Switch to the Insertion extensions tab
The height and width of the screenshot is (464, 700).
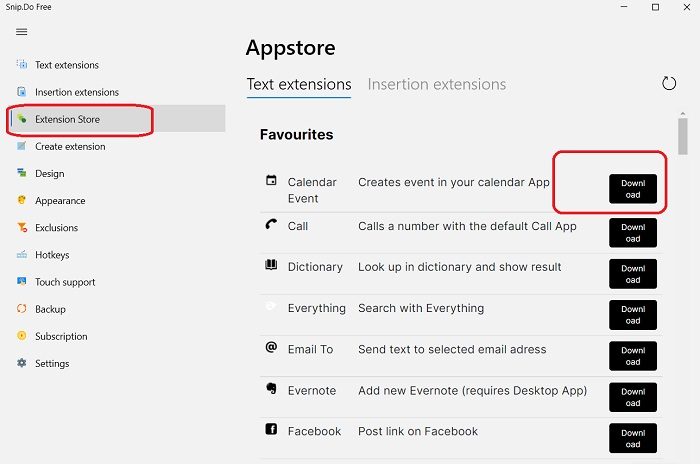[436, 85]
